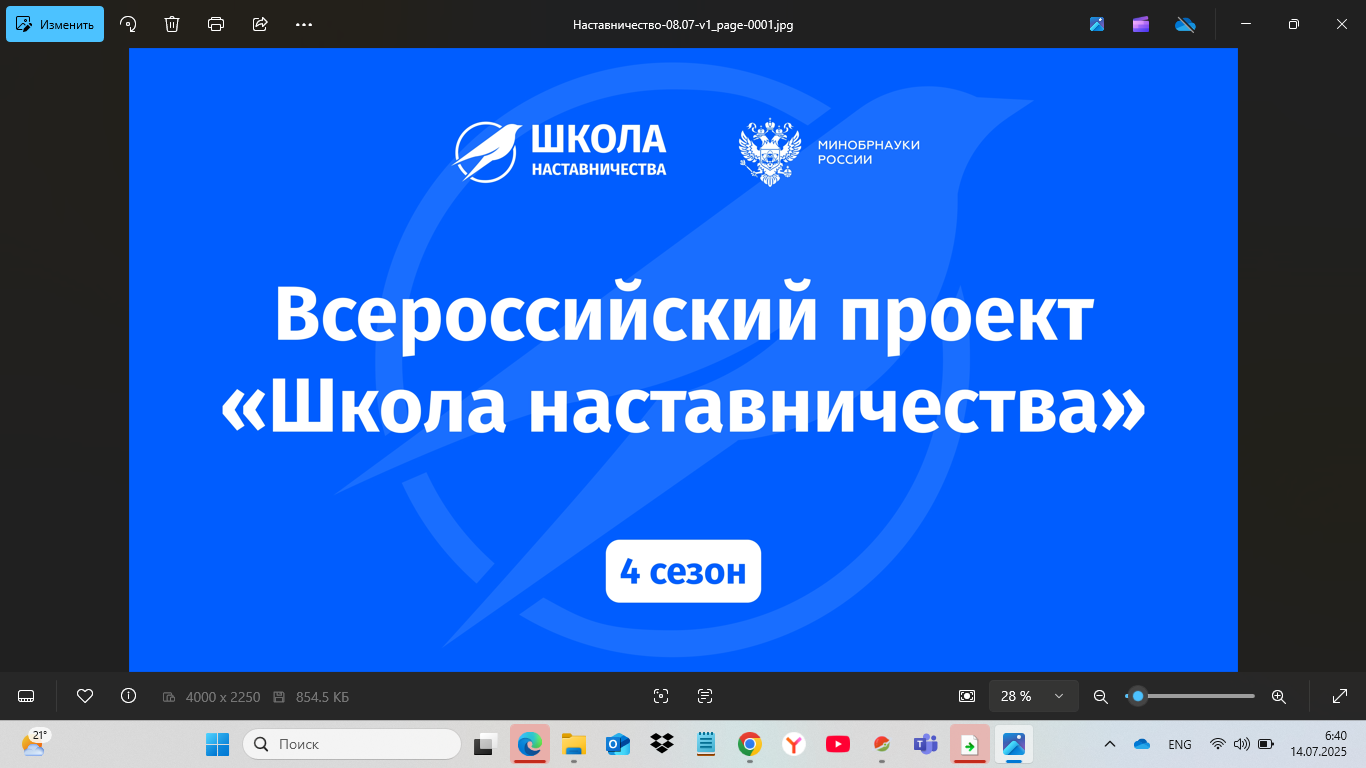Image resolution: width=1366 pixels, height=768 pixels.
Task: Toggle the filmstrip view icon
Action: [x=27, y=696]
